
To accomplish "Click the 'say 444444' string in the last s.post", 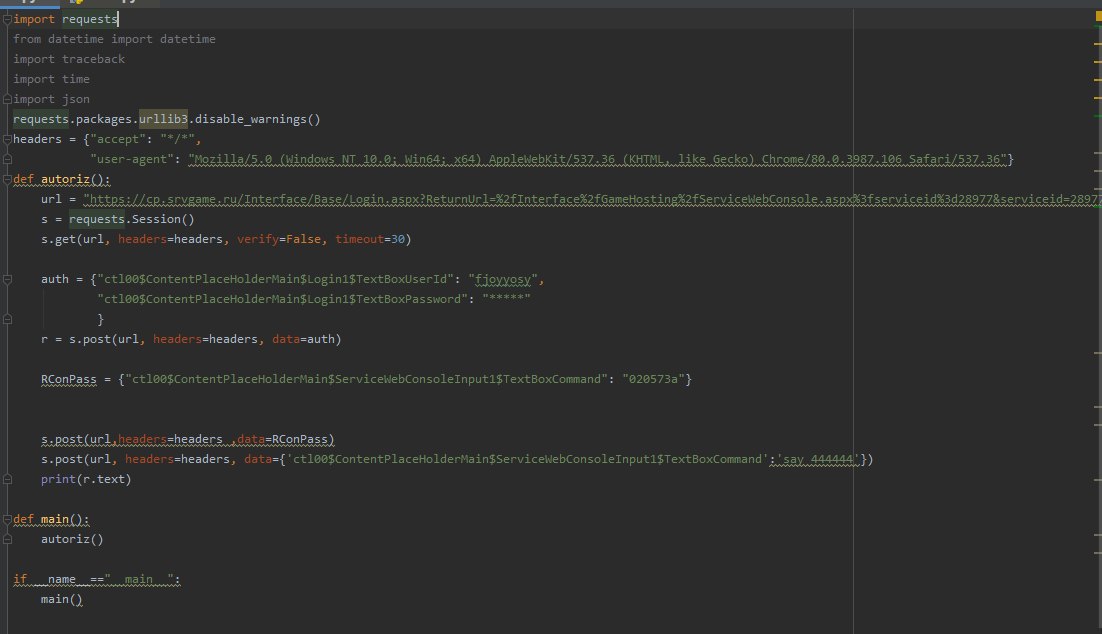I will [x=817, y=460].
